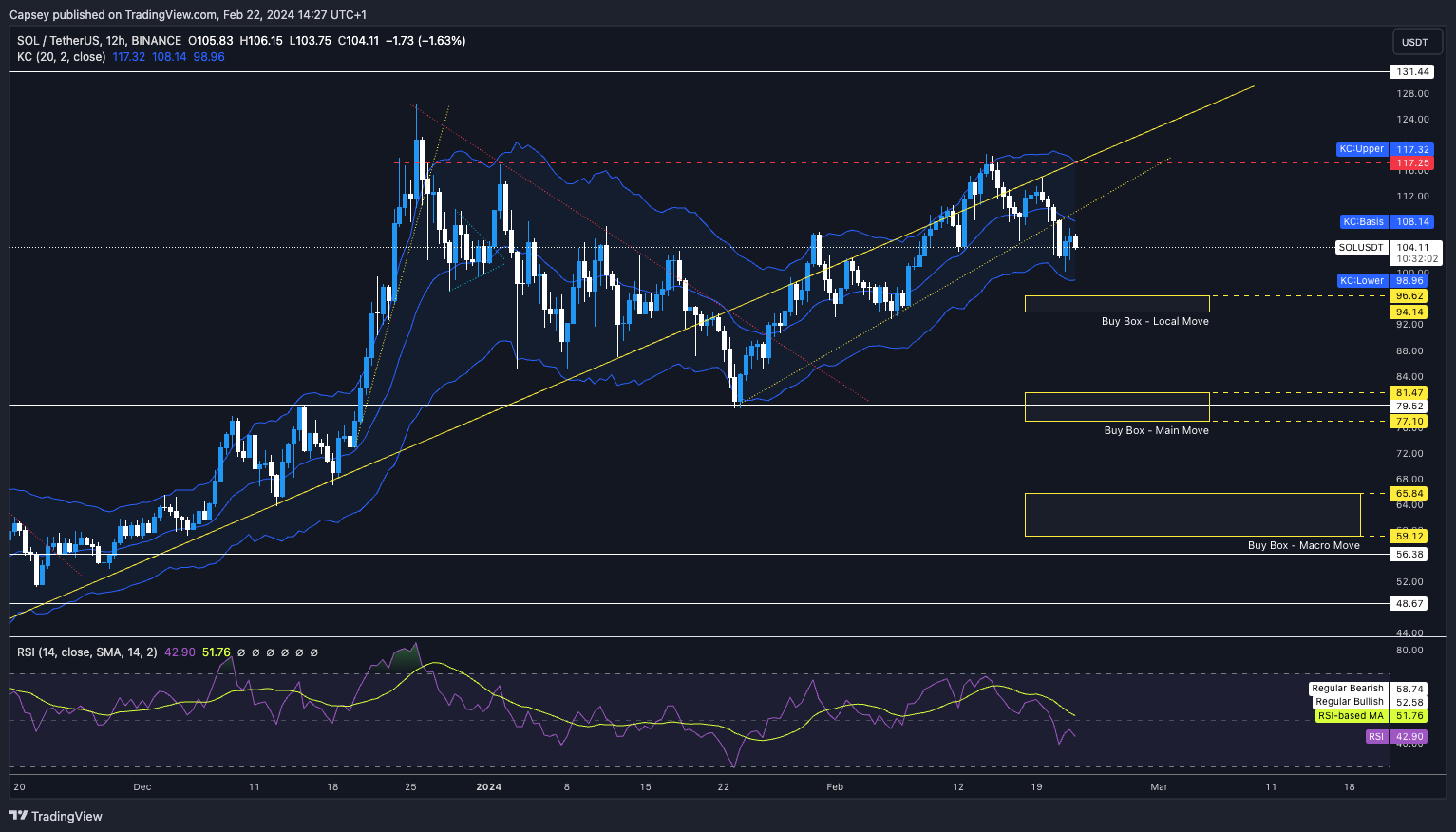Click the KC:Upper indicator label
Viewport: 1456px width, 832px height.
click(1361, 149)
